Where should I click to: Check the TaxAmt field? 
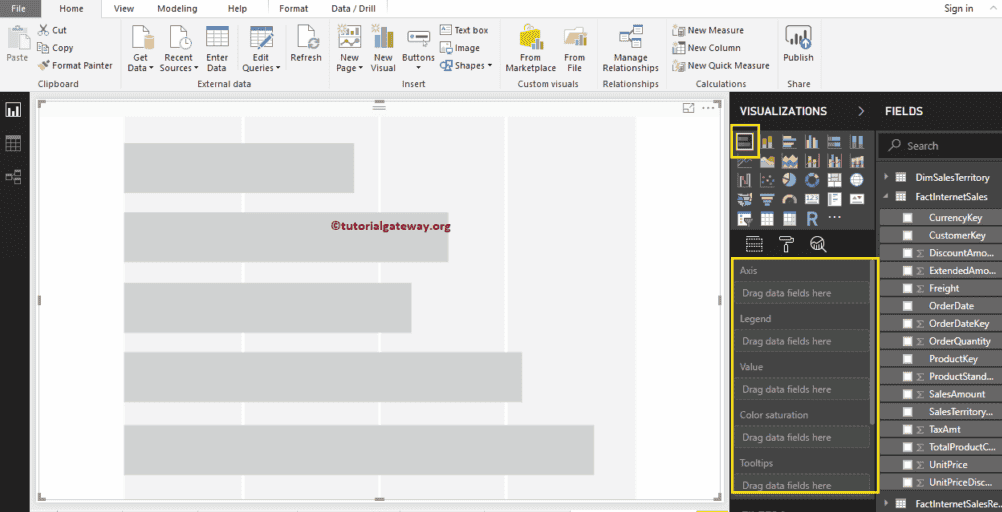tap(907, 430)
